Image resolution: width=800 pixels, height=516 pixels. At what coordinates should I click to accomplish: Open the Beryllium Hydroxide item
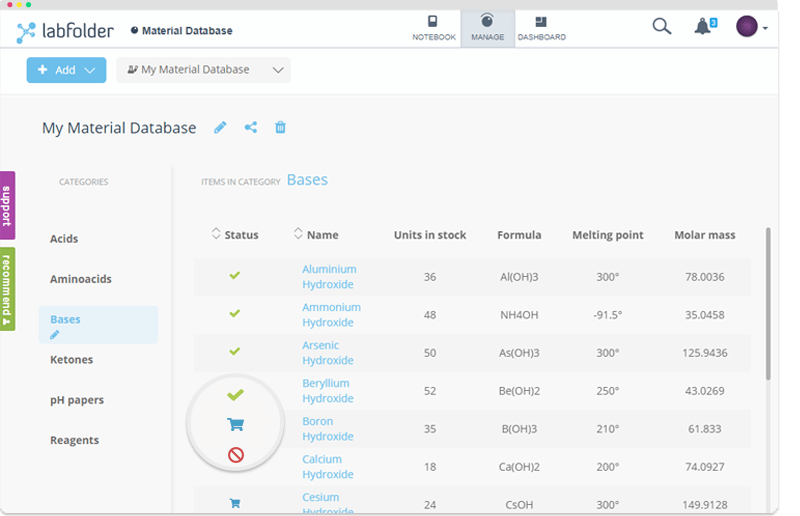[328, 391]
